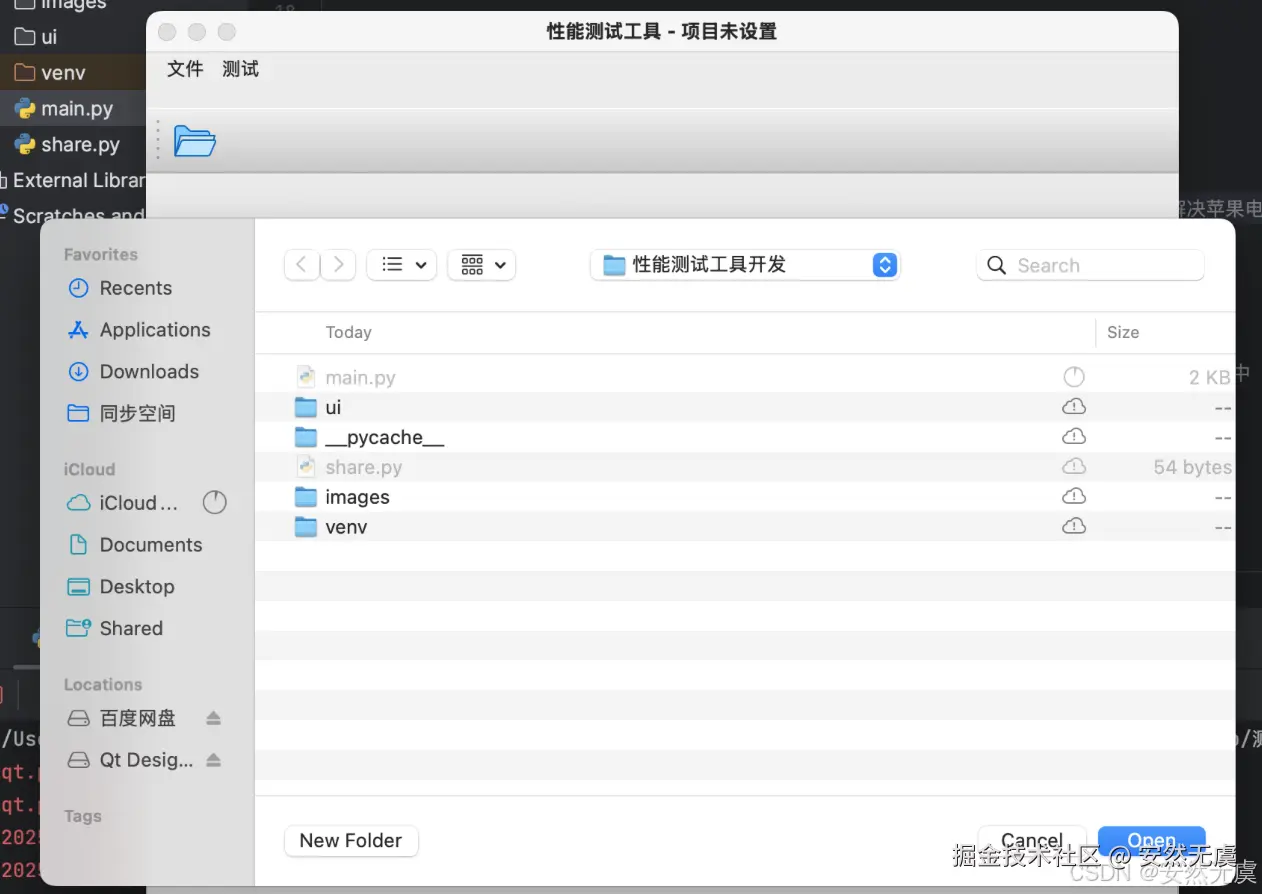Click the cloud status icon for venv folder
This screenshot has width=1262, height=894.
pyautogui.click(x=1074, y=527)
